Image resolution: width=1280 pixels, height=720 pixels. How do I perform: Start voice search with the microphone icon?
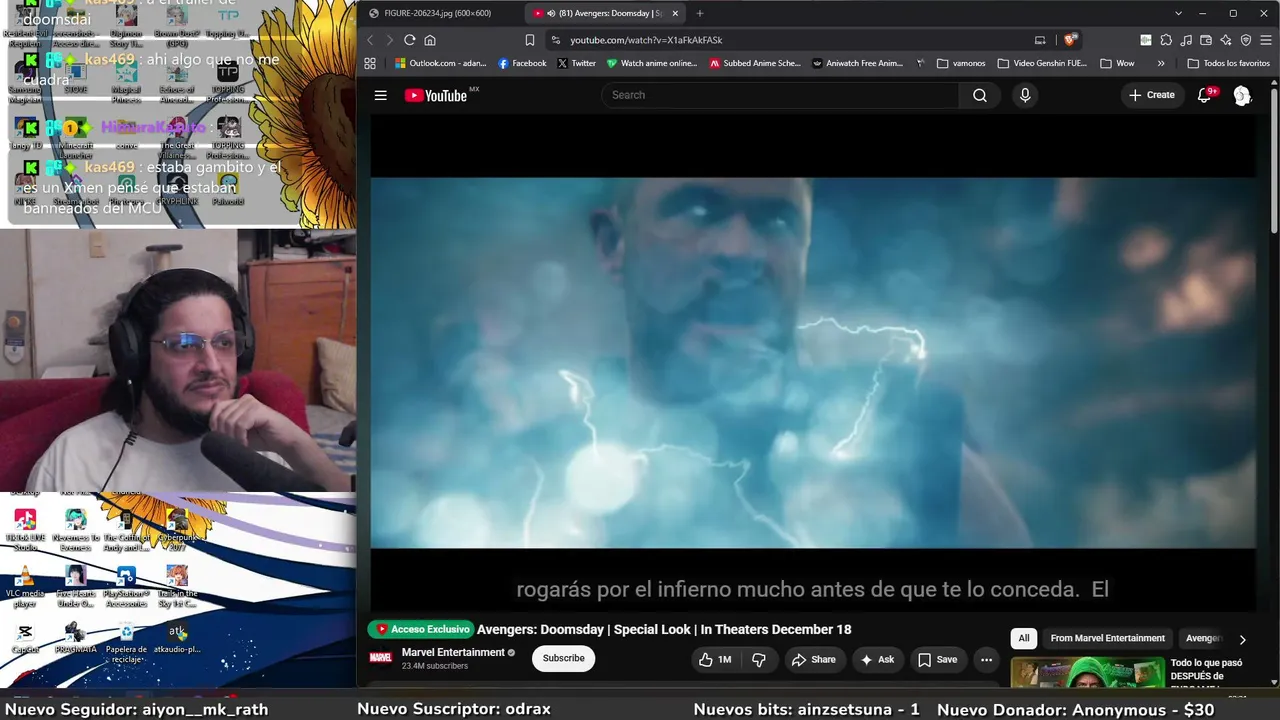[1024, 95]
